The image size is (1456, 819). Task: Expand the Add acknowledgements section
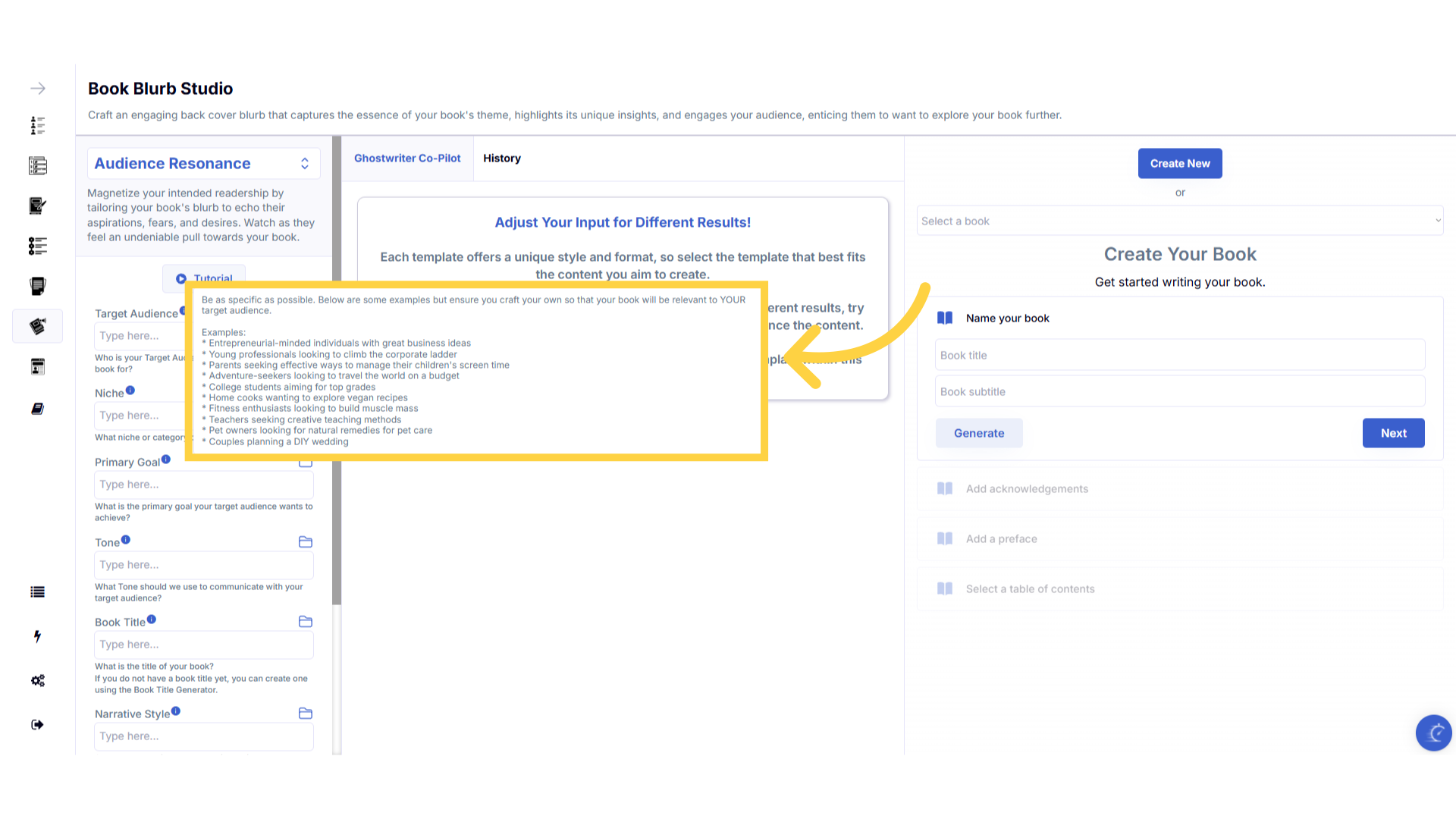click(x=1027, y=489)
